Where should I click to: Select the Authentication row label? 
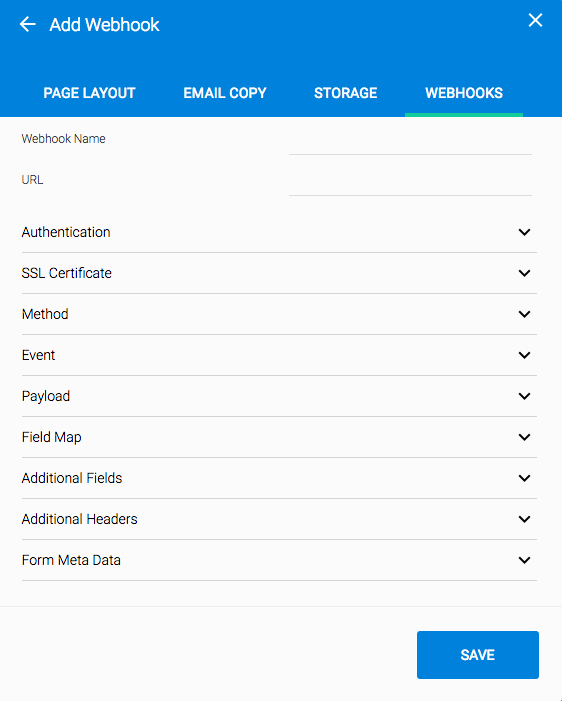66,232
